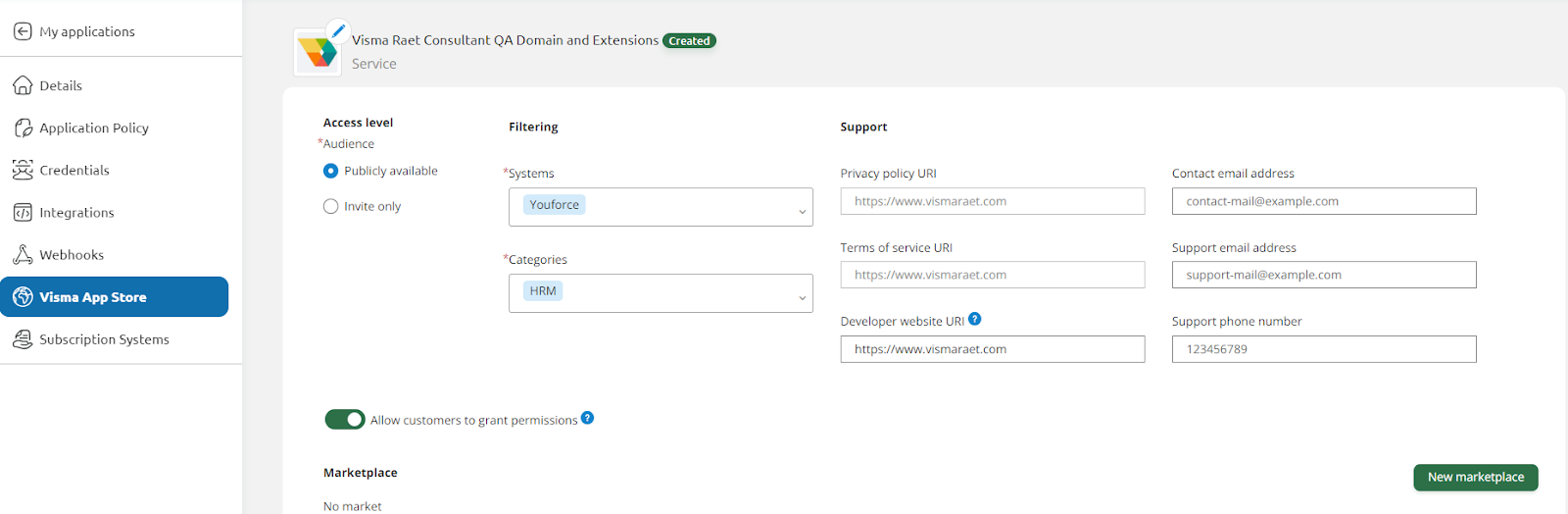The image size is (1568, 514).
Task: Open help tooltip for Developer website URI
Action: [975, 319]
